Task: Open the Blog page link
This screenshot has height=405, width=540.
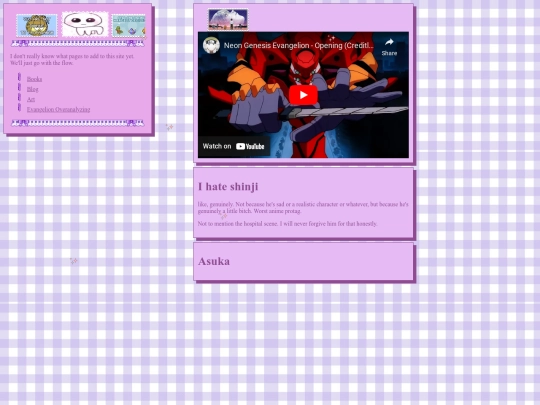Action: coord(33,89)
